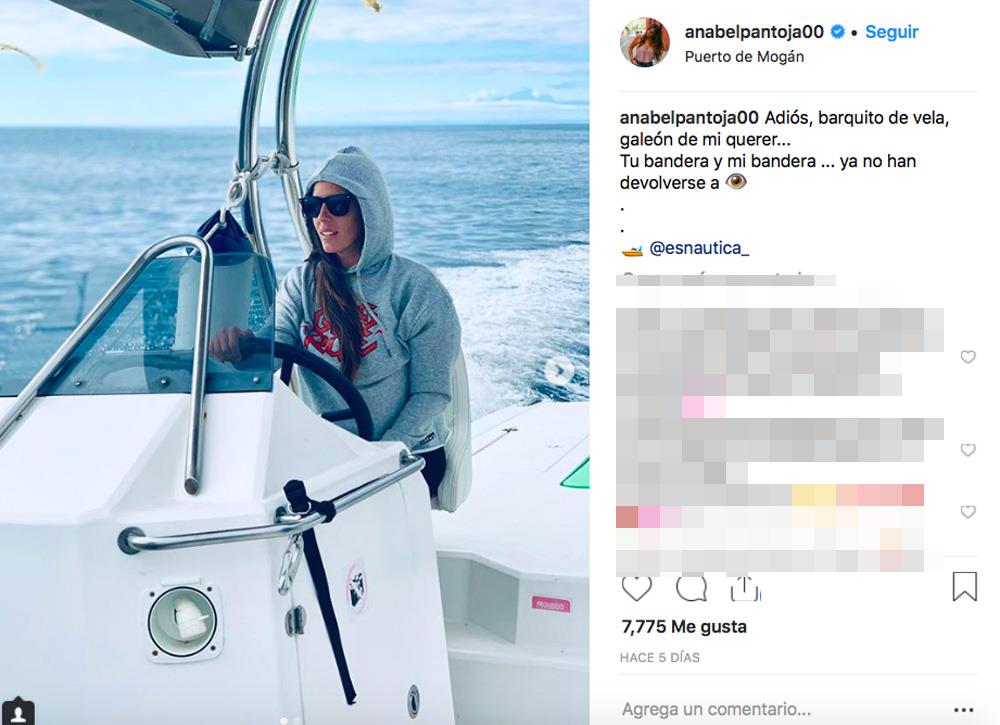Viewport: 1000px width, 725px height.
Task: Click the verified badge next to username
Action: pos(837,31)
